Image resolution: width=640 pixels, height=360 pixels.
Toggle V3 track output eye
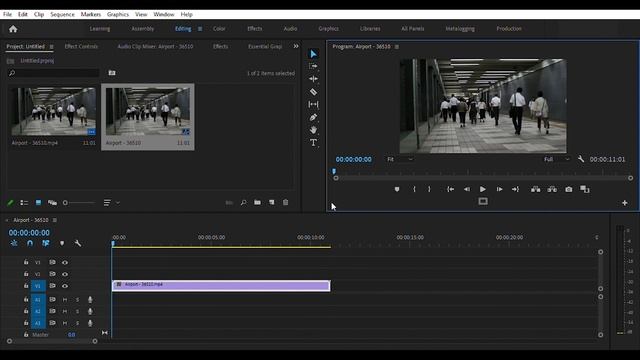point(65,262)
